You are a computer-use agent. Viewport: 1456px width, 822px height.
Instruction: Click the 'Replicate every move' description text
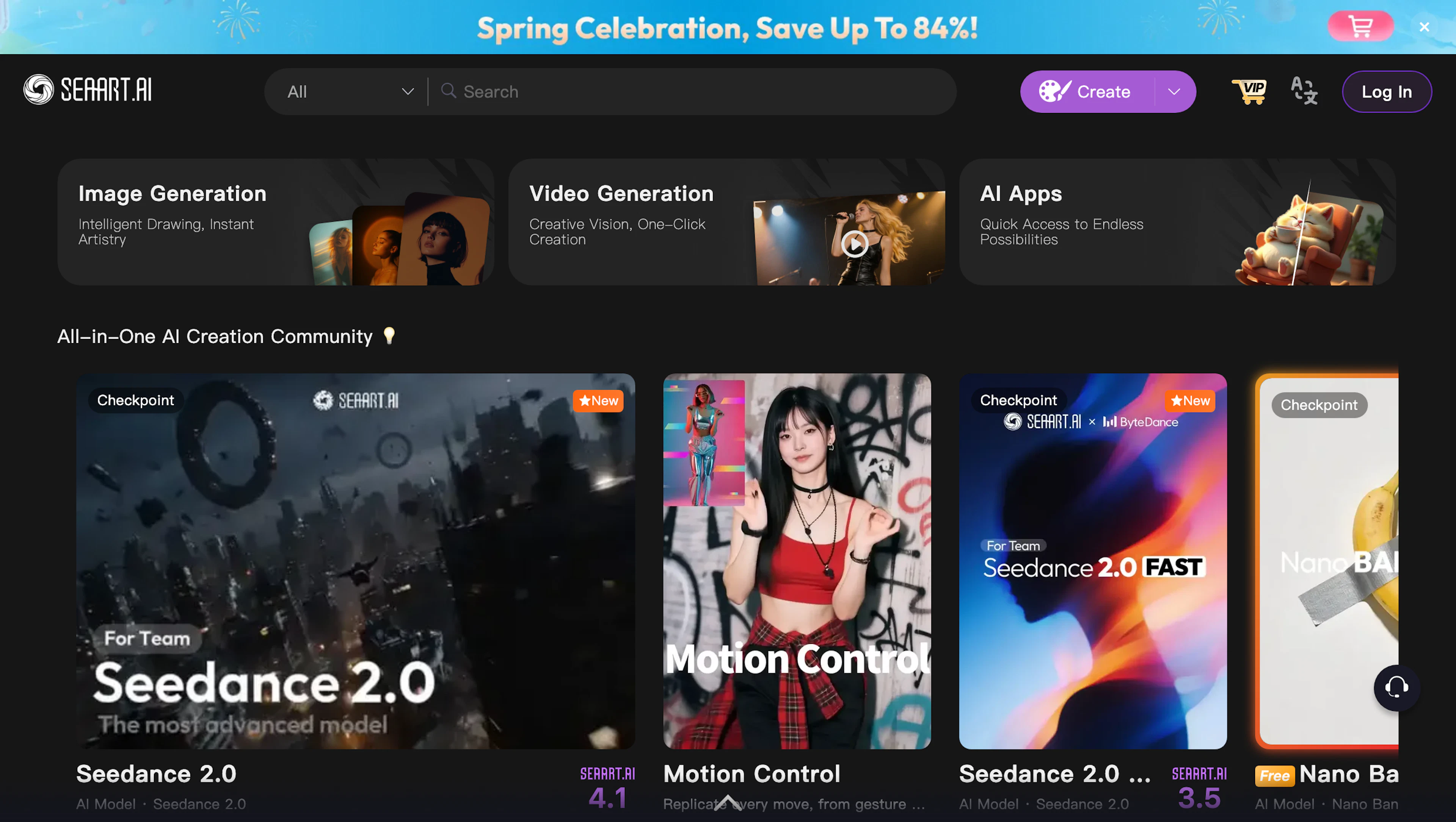pos(794,804)
